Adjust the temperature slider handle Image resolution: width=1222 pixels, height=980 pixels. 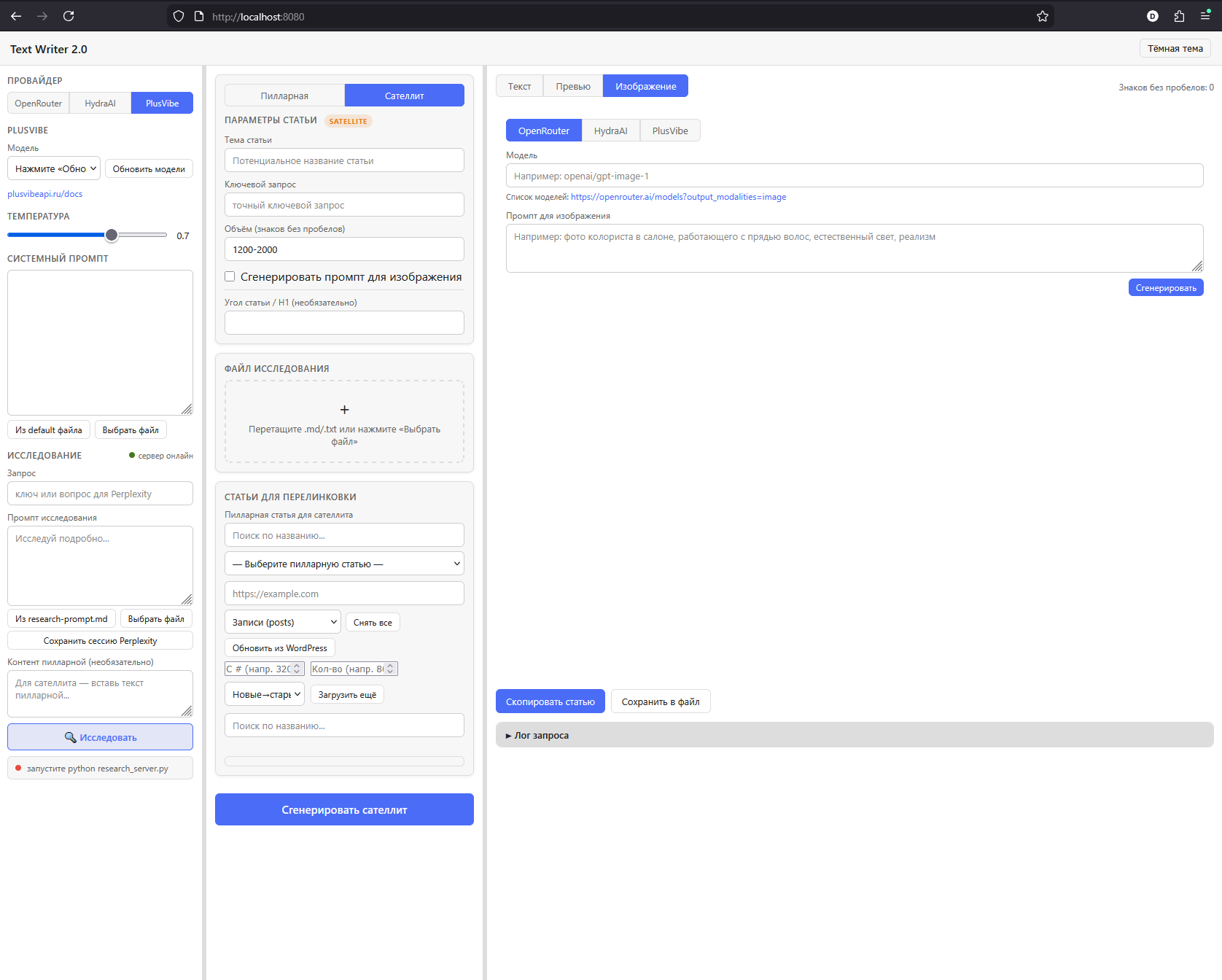(x=112, y=235)
